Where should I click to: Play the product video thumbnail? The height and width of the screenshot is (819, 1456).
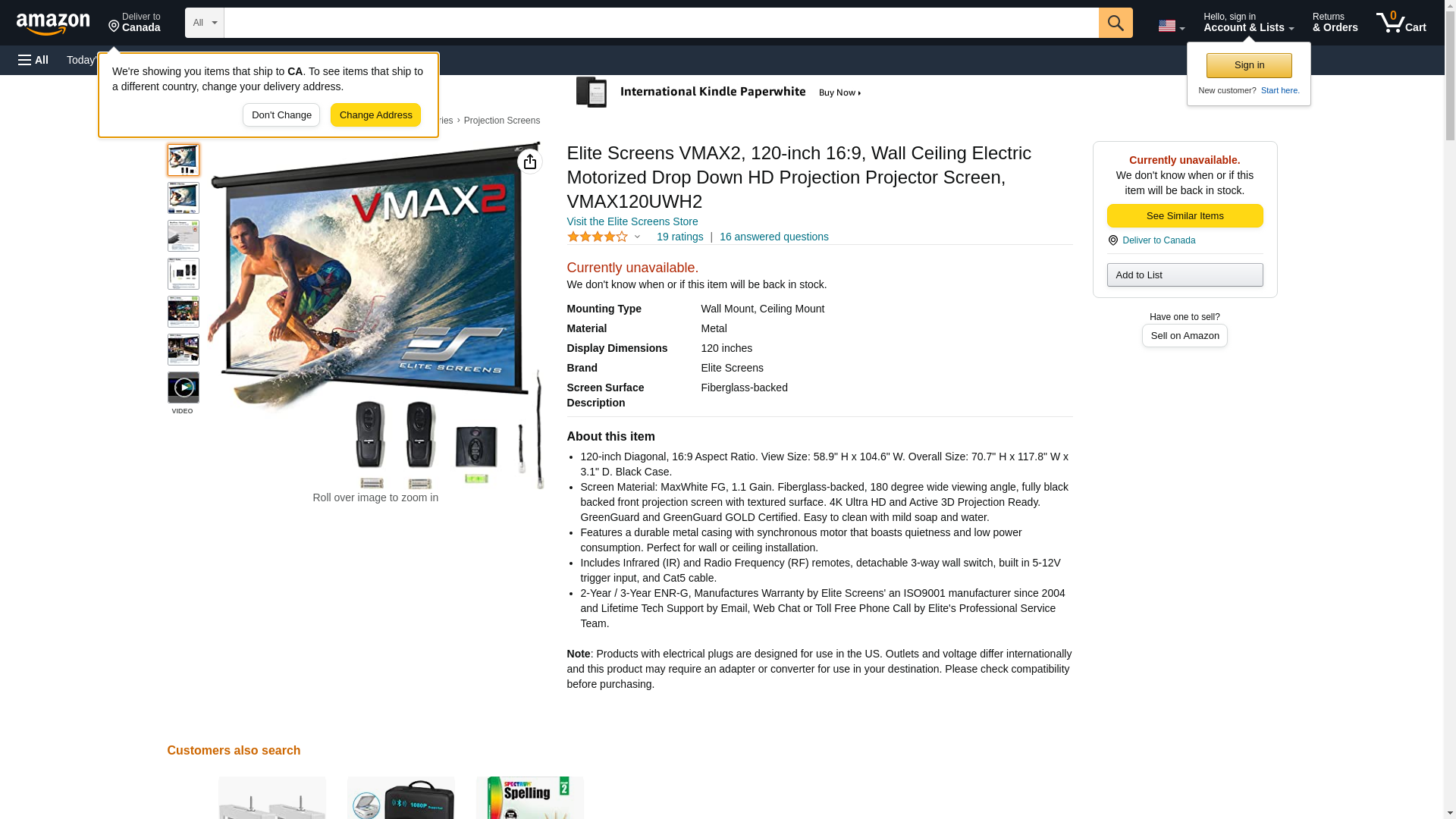point(183,388)
